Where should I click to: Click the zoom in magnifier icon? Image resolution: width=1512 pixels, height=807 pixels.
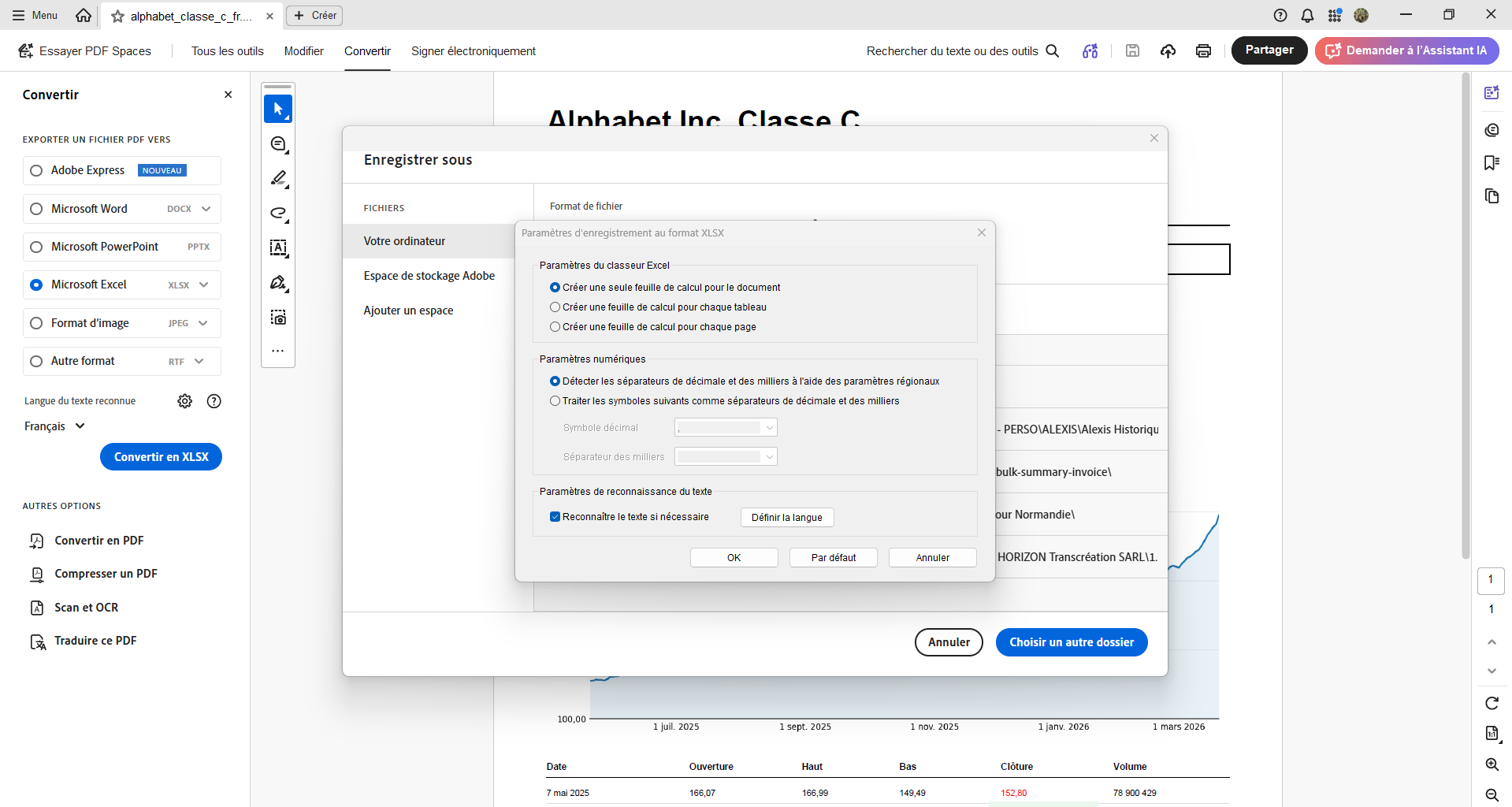[1492, 764]
